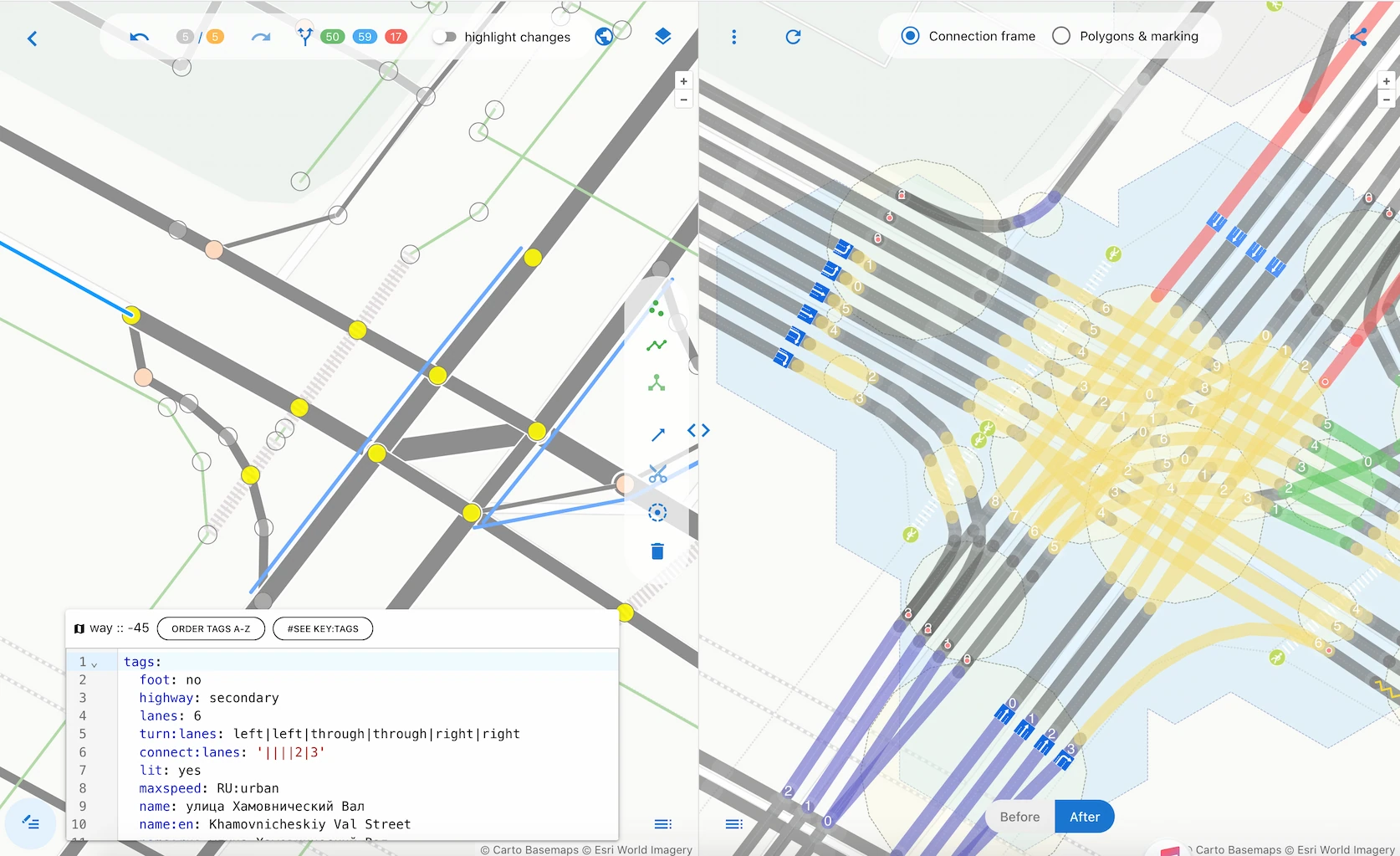The image size is (1400, 856).
Task: Select the diagonal arrow direction tool
Action: pos(658,434)
